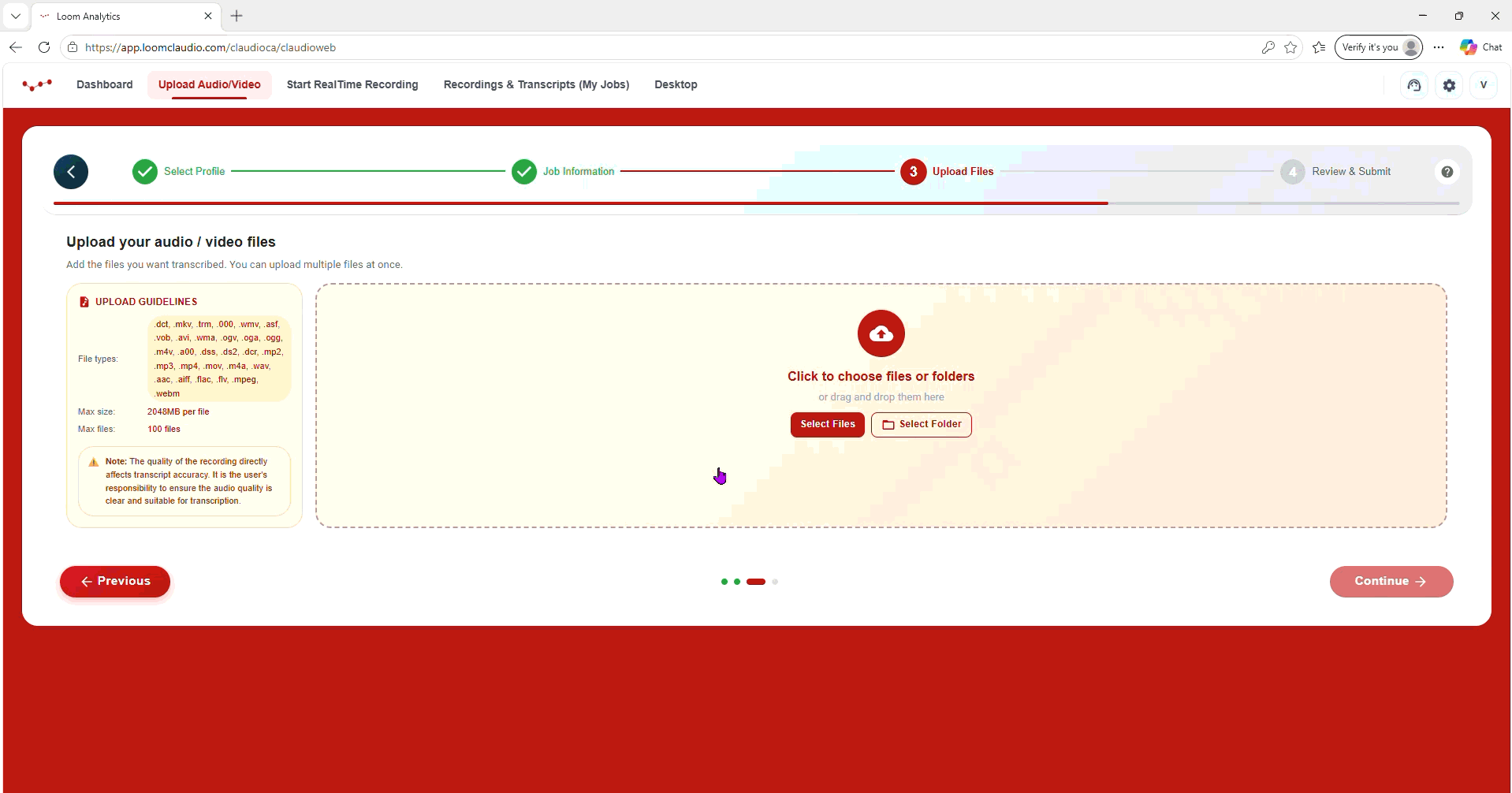Click the site info lock icon
This screenshot has width=1512, height=793.
[x=73, y=47]
